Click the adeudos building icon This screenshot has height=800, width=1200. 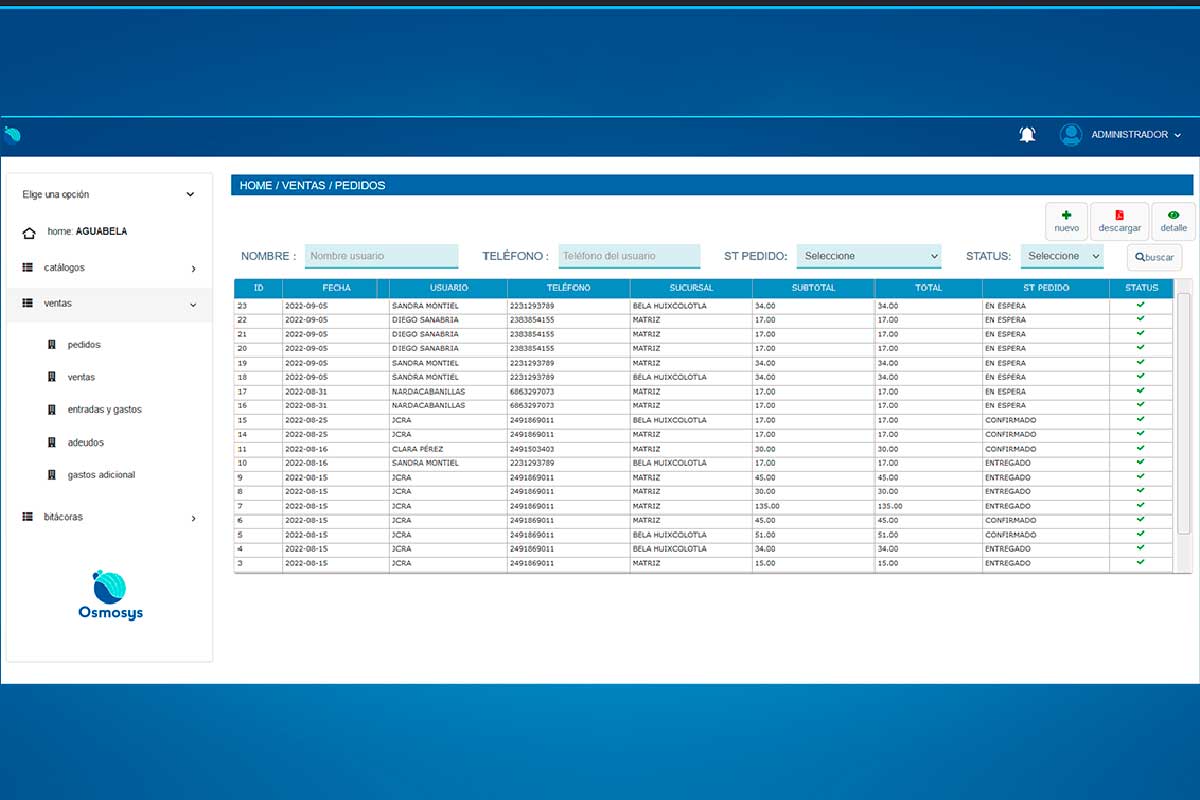pyautogui.click(x=52, y=442)
